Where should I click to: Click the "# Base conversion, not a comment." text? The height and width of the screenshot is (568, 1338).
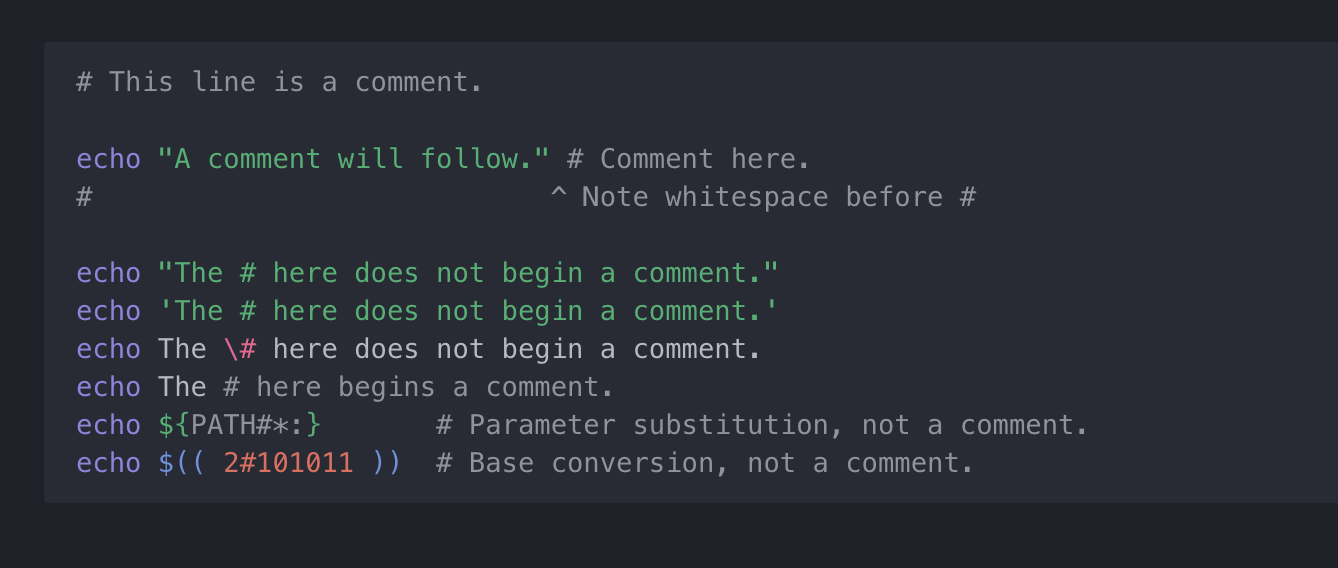coord(704,463)
